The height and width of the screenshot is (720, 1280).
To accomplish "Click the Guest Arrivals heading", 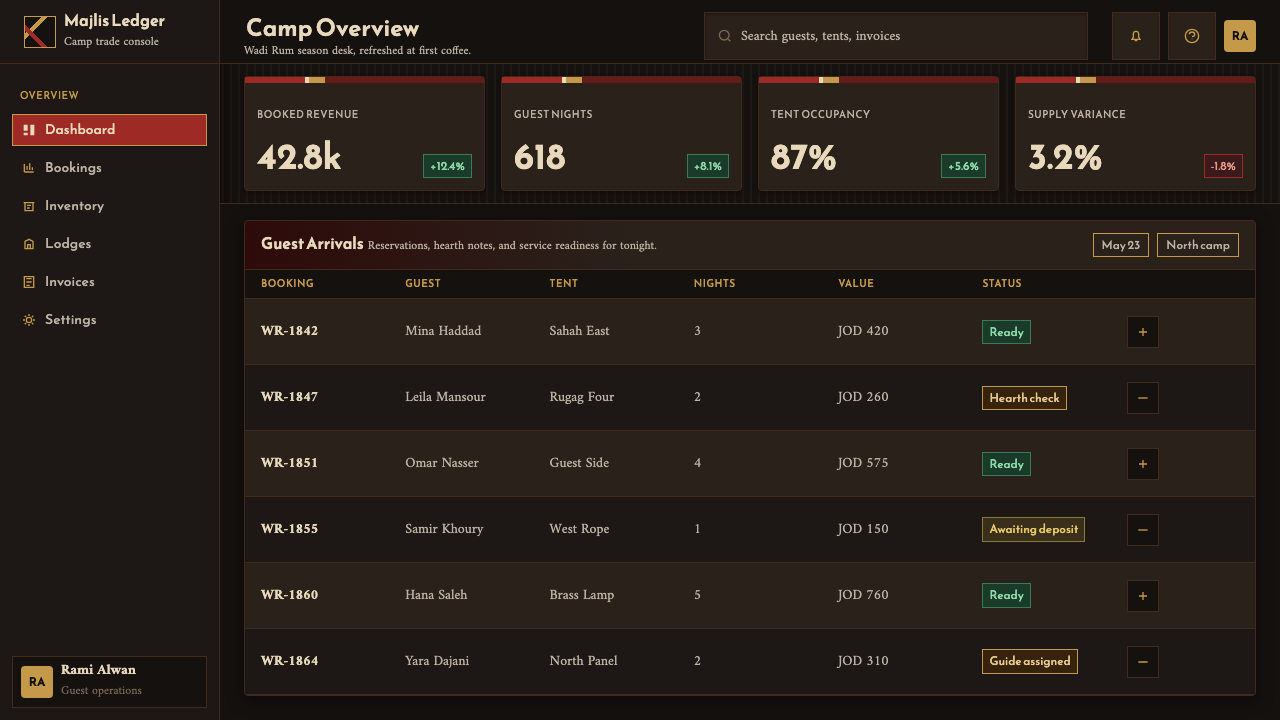I will point(312,244).
